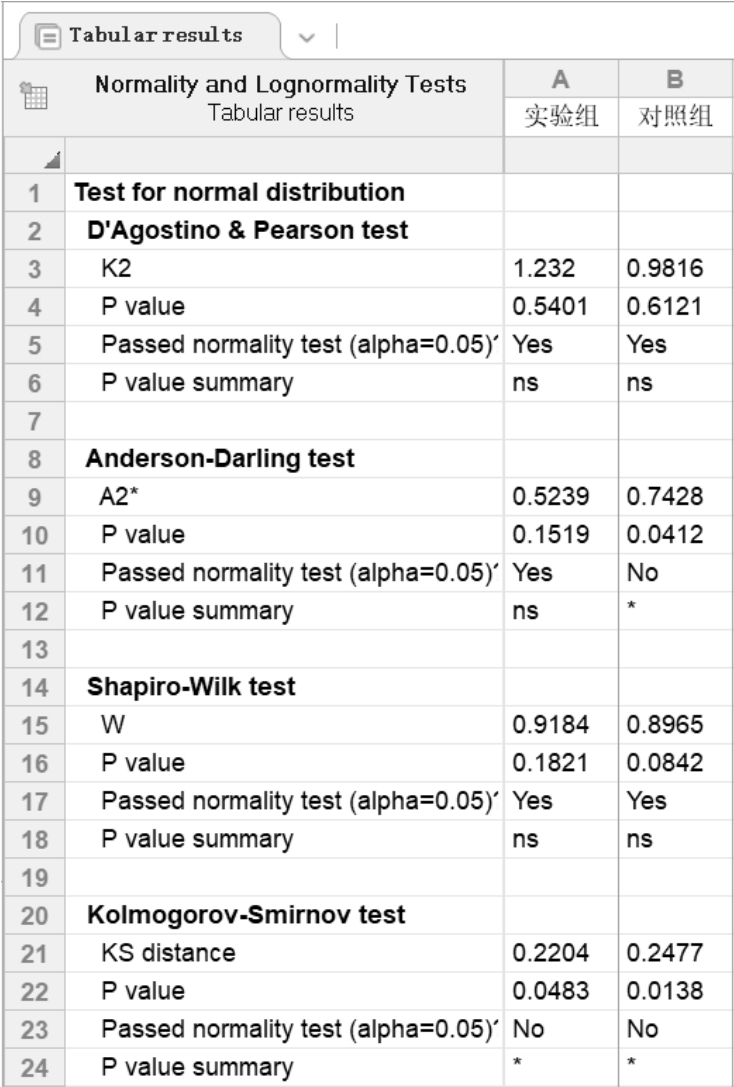This screenshot has height=1087, width=734.
Task: Click the KS distance 0.2477 cell
Action: 675,952
